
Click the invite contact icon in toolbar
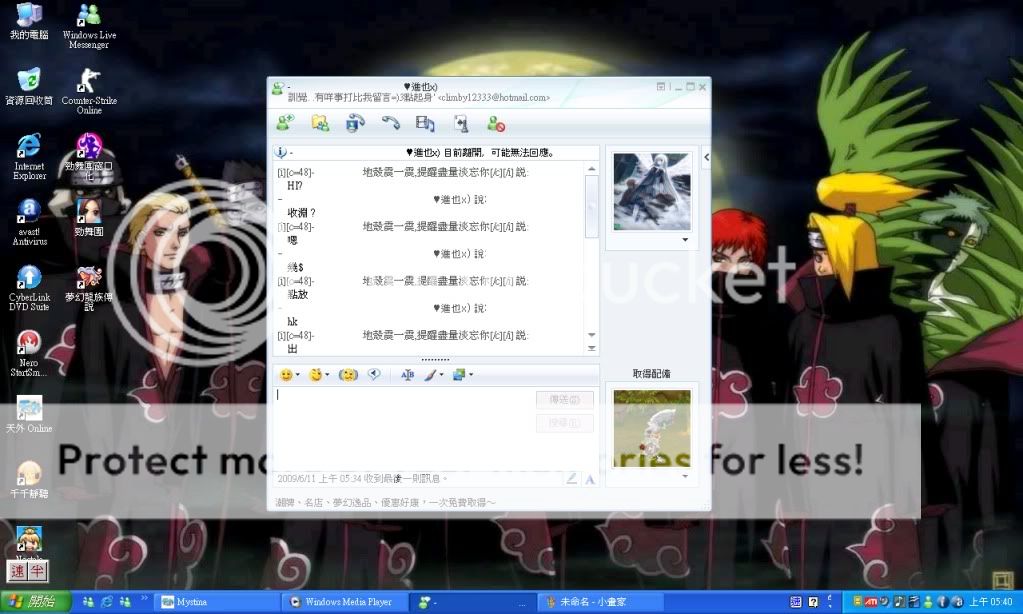point(286,123)
